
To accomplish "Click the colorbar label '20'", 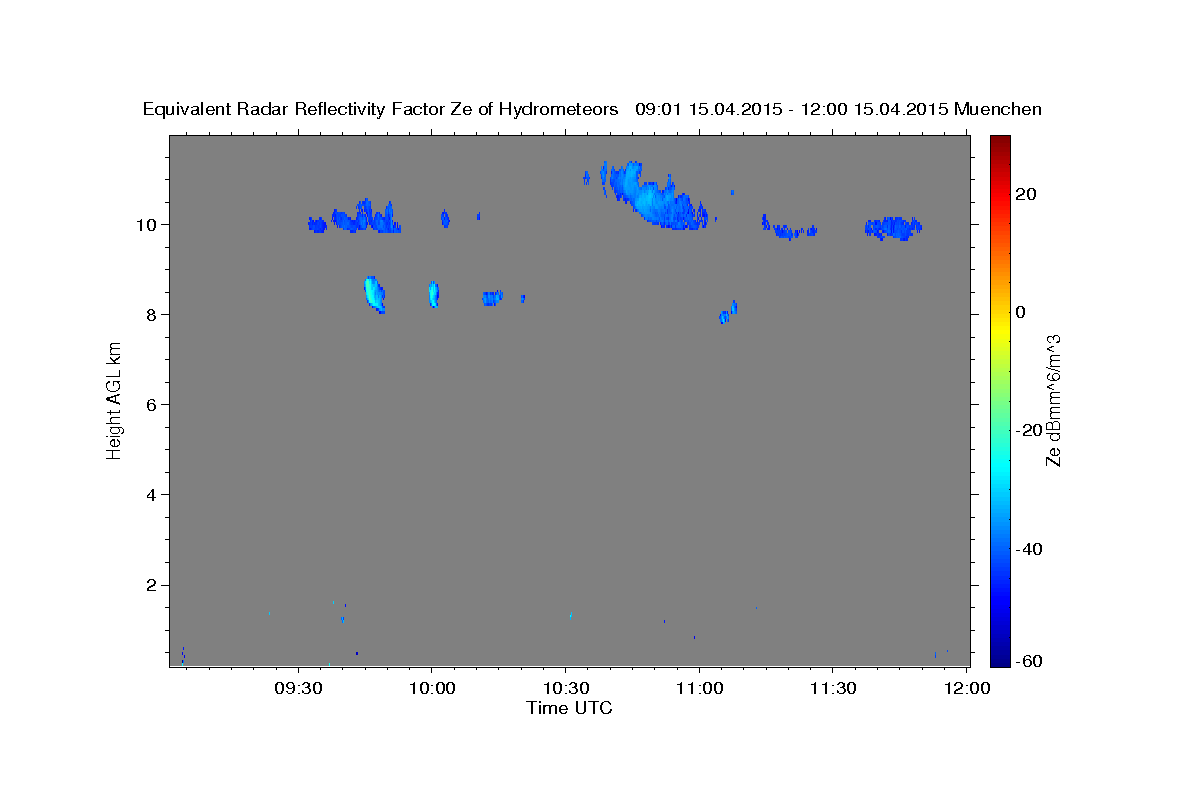I will pos(1026,194).
